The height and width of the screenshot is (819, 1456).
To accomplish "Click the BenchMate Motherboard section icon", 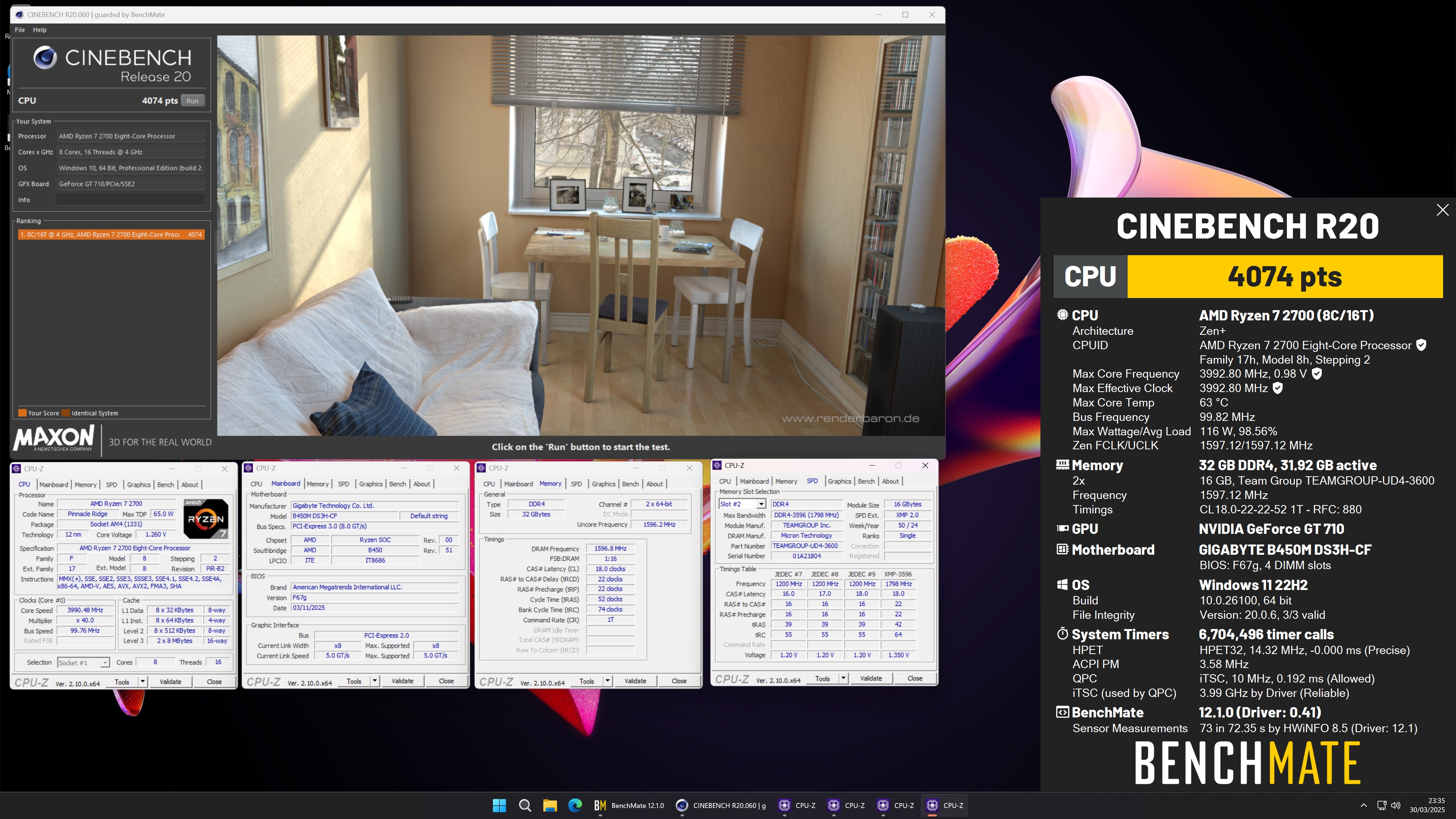I will (x=1062, y=549).
